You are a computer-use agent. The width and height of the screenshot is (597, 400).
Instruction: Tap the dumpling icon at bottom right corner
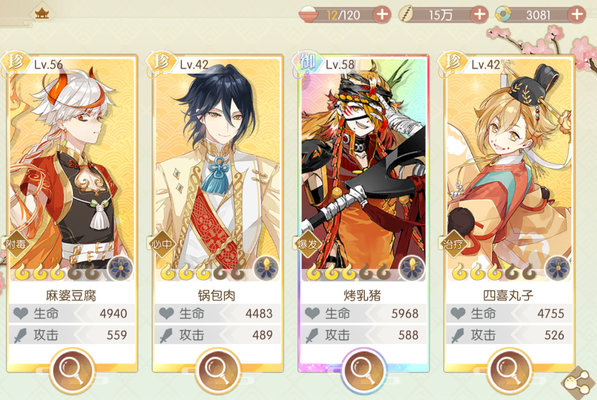(578, 381)
